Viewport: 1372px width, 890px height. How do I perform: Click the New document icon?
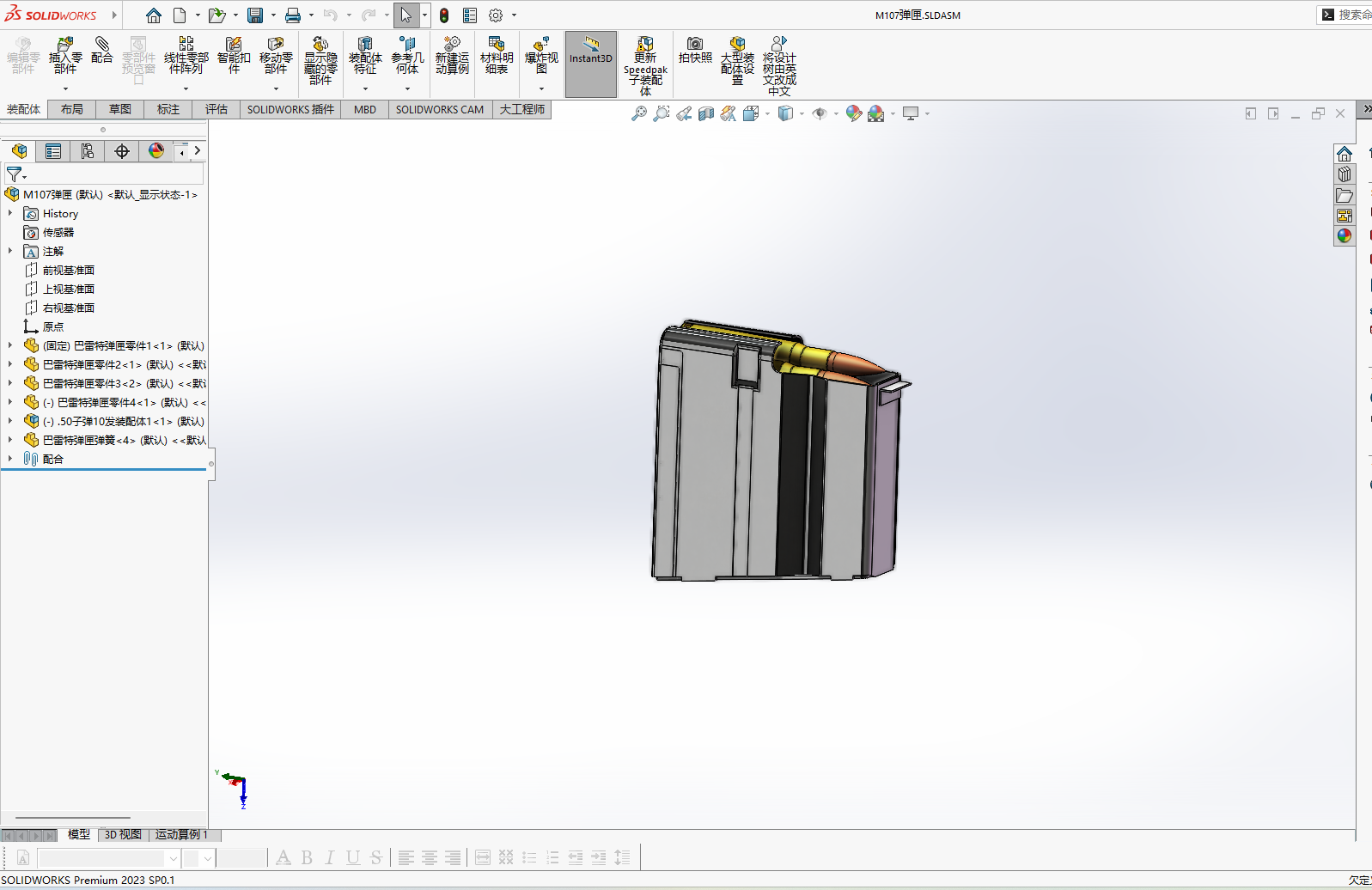pyautogui.click(x=180, y=15)
